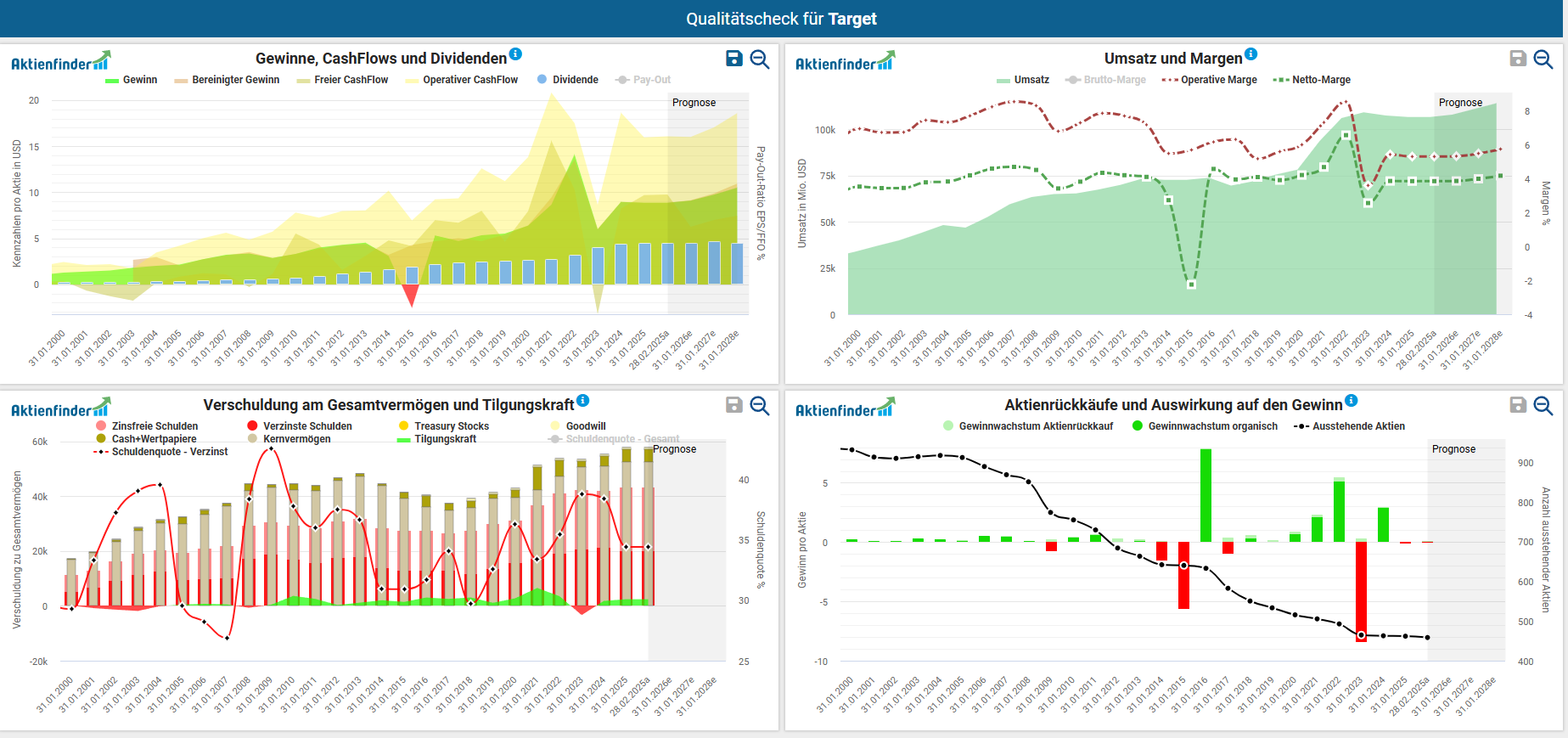1568x738 pixels.
Task: Click Aktienfinder logo in Aktienrückkäufe panel
Action: coord(845,408)
